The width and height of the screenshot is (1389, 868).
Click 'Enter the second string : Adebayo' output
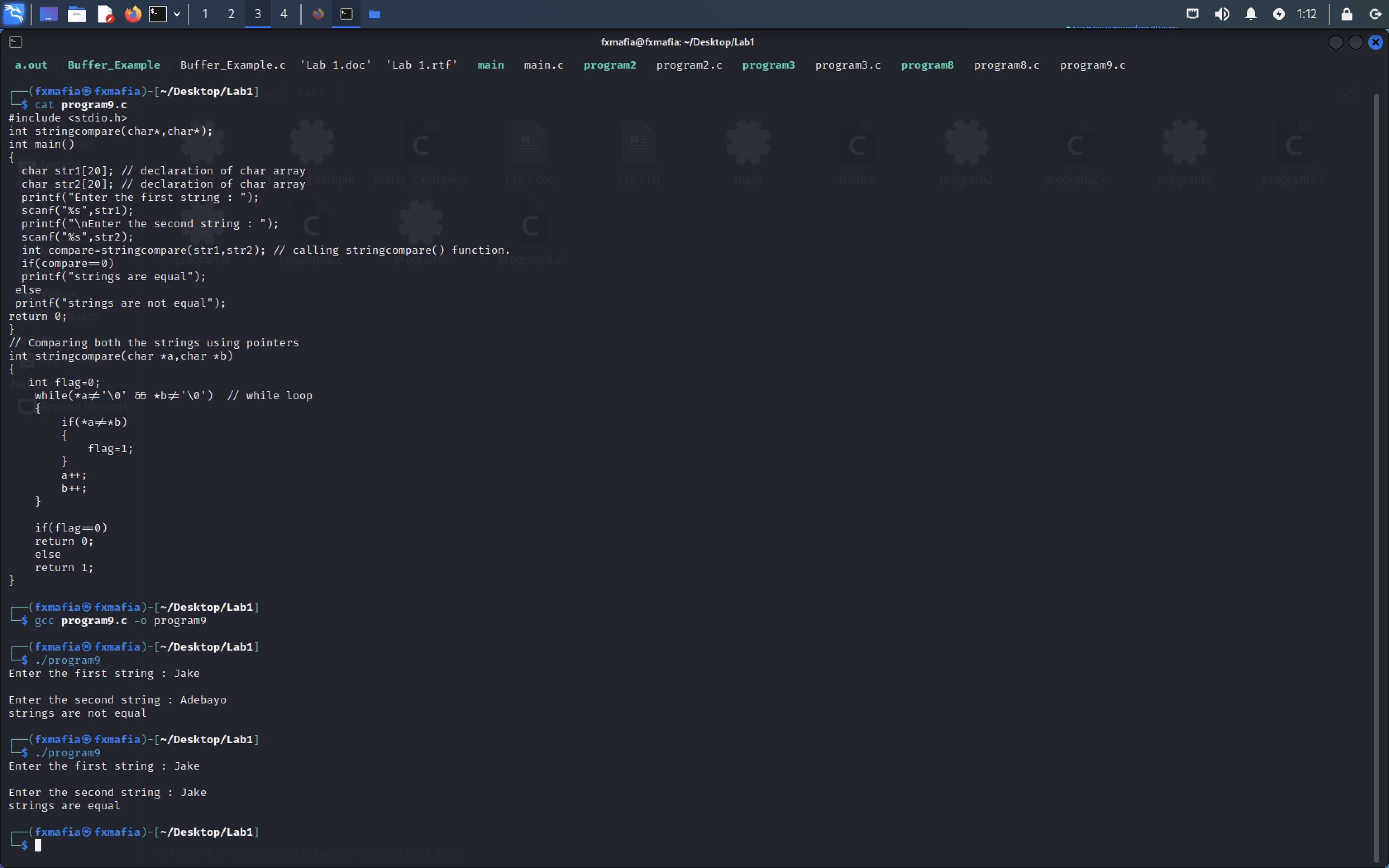coord(118,700)
